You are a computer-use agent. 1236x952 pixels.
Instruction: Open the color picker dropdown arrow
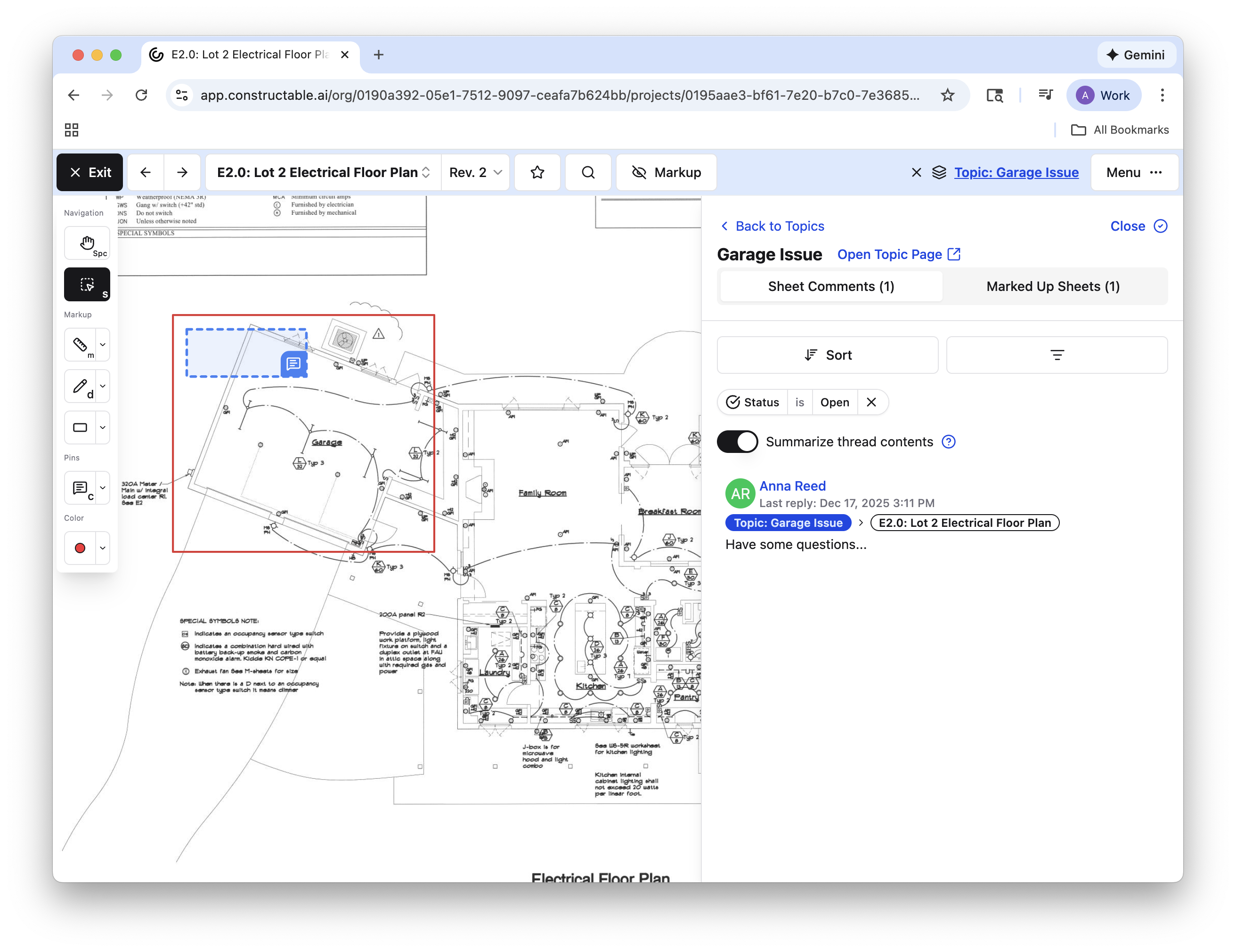click(x=102, y=548)
